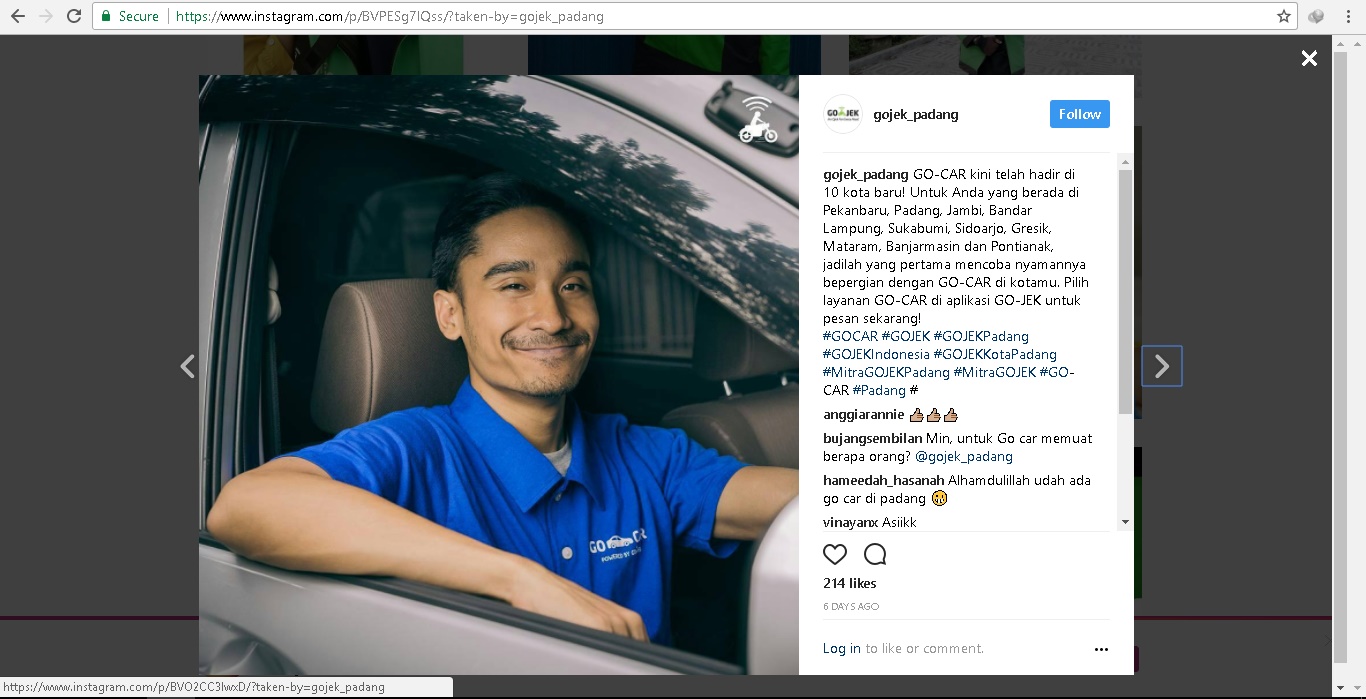Open commenter hameedah_hasanah's profile
The width and height of the screenshot is (1366, 699).
click(884, 480)
